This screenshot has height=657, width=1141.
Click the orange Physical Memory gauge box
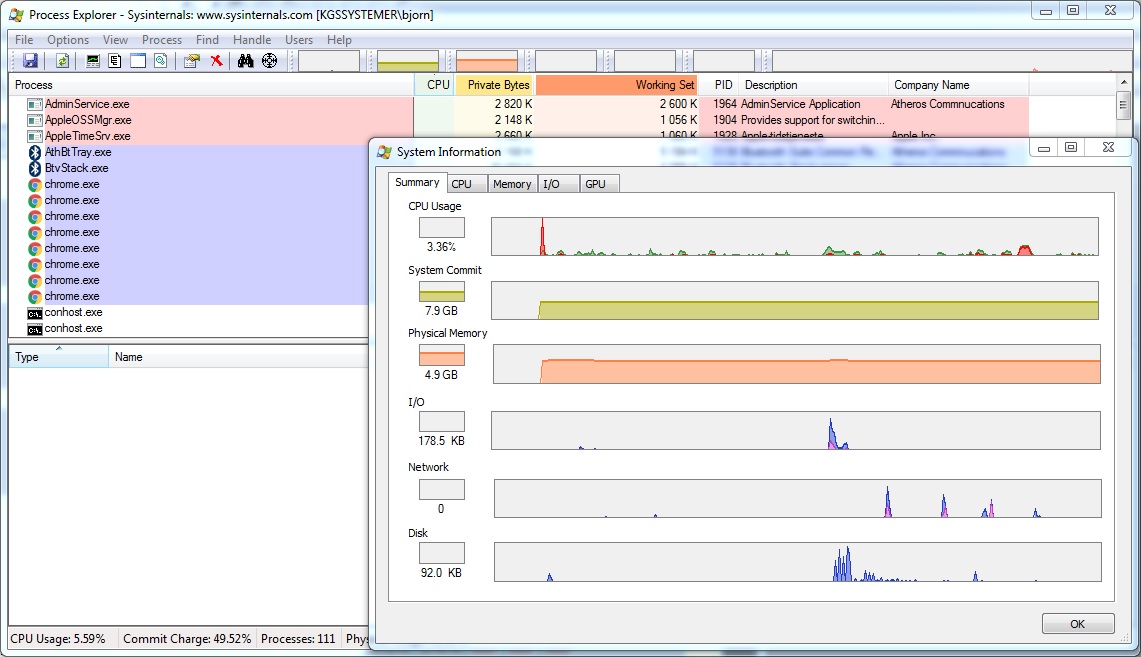tap(442, 355)
